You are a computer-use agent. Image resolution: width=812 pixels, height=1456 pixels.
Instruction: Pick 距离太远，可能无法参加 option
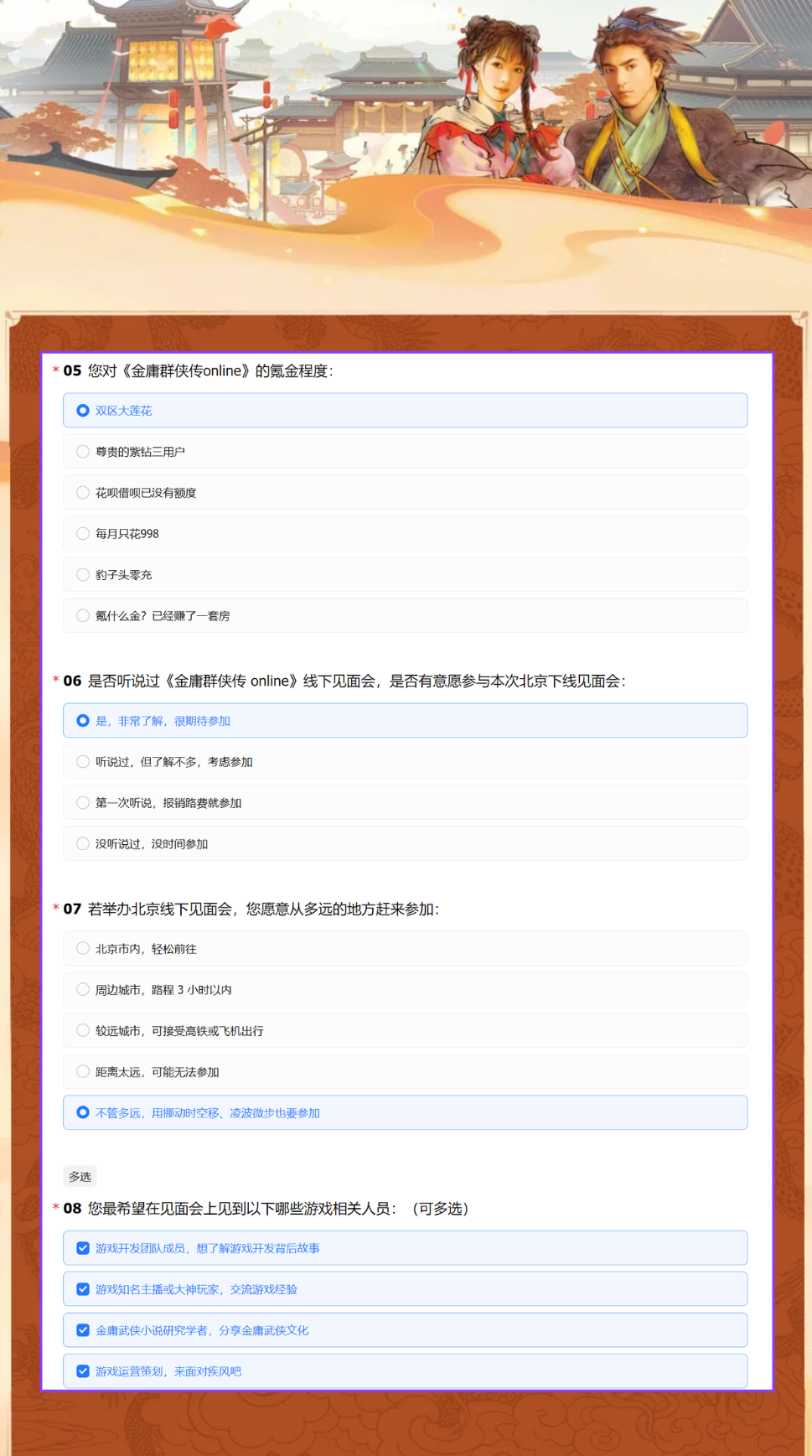405,1072
